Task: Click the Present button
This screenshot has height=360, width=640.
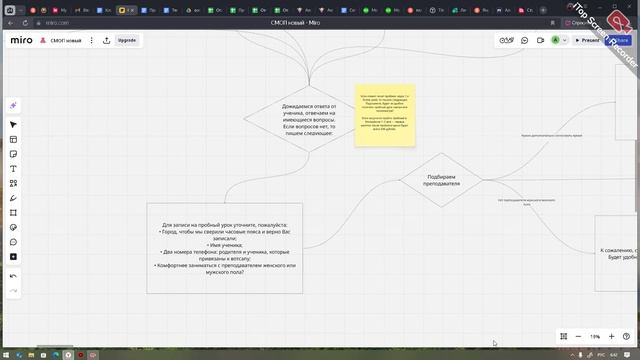Action: pyautogui.click(x=587, y=40)
